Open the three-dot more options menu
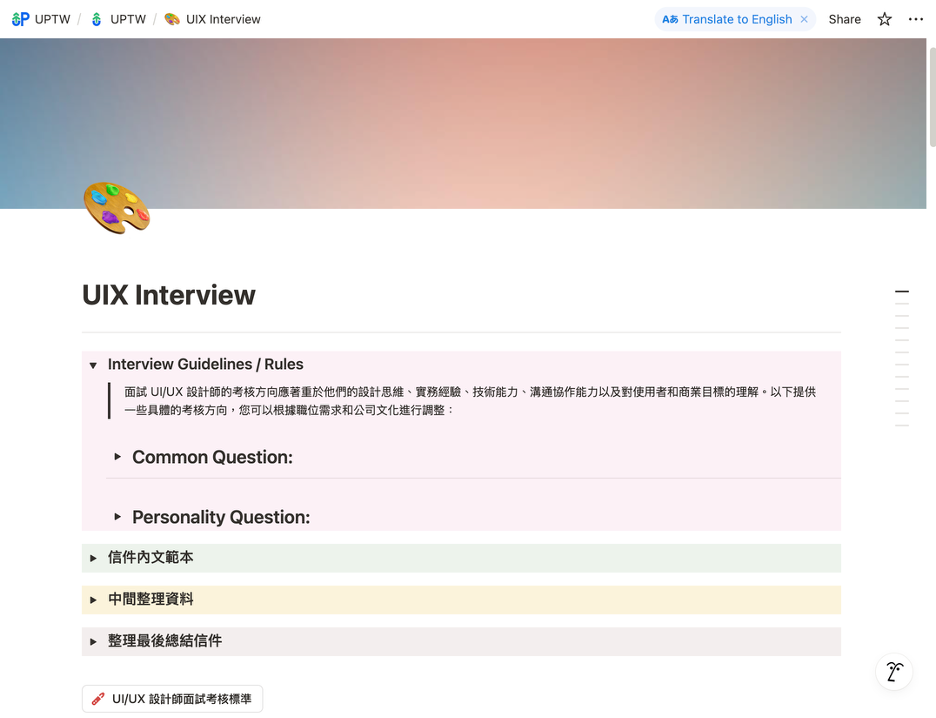This screenshot has height=718, width=936. [x=916, y=19]
